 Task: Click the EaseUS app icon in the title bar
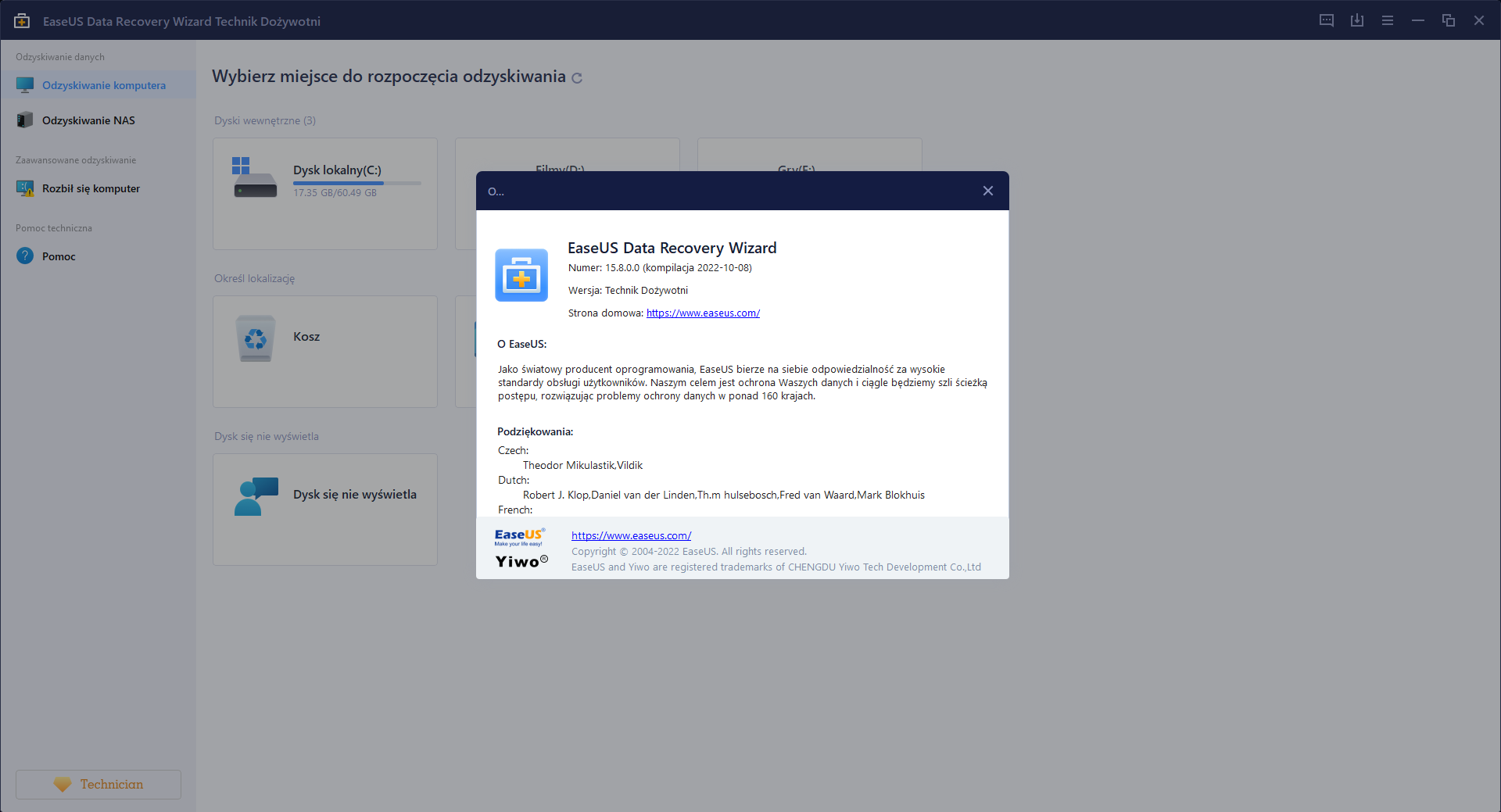coord(22,21)
